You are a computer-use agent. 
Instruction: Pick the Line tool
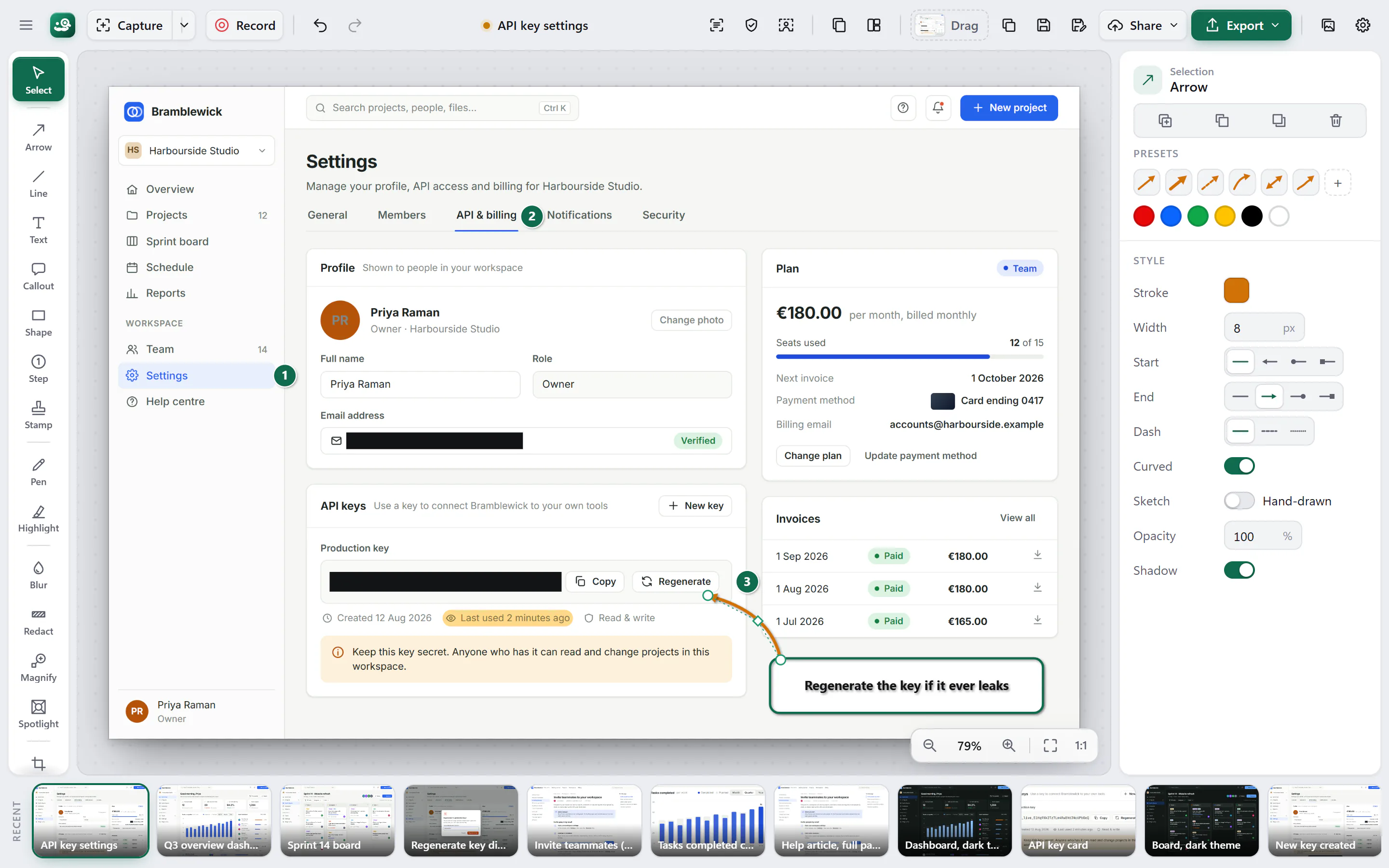pyautogui.click(x=39, y=184)
